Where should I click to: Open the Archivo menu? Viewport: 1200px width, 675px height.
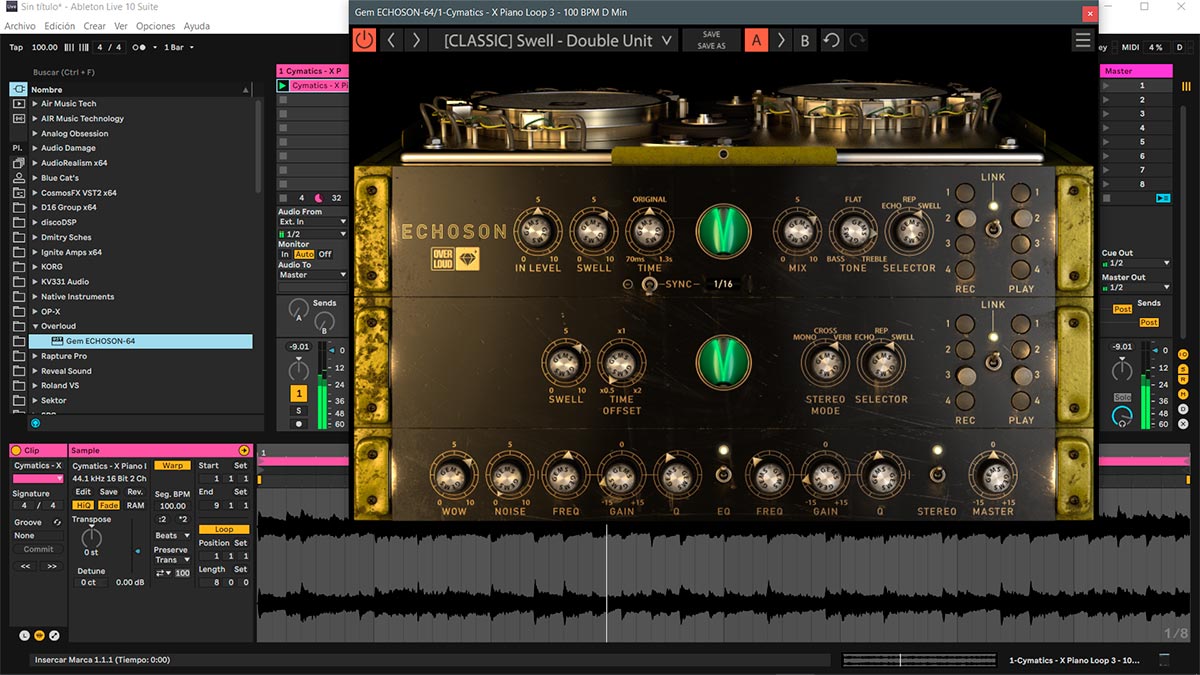(20, 26)
